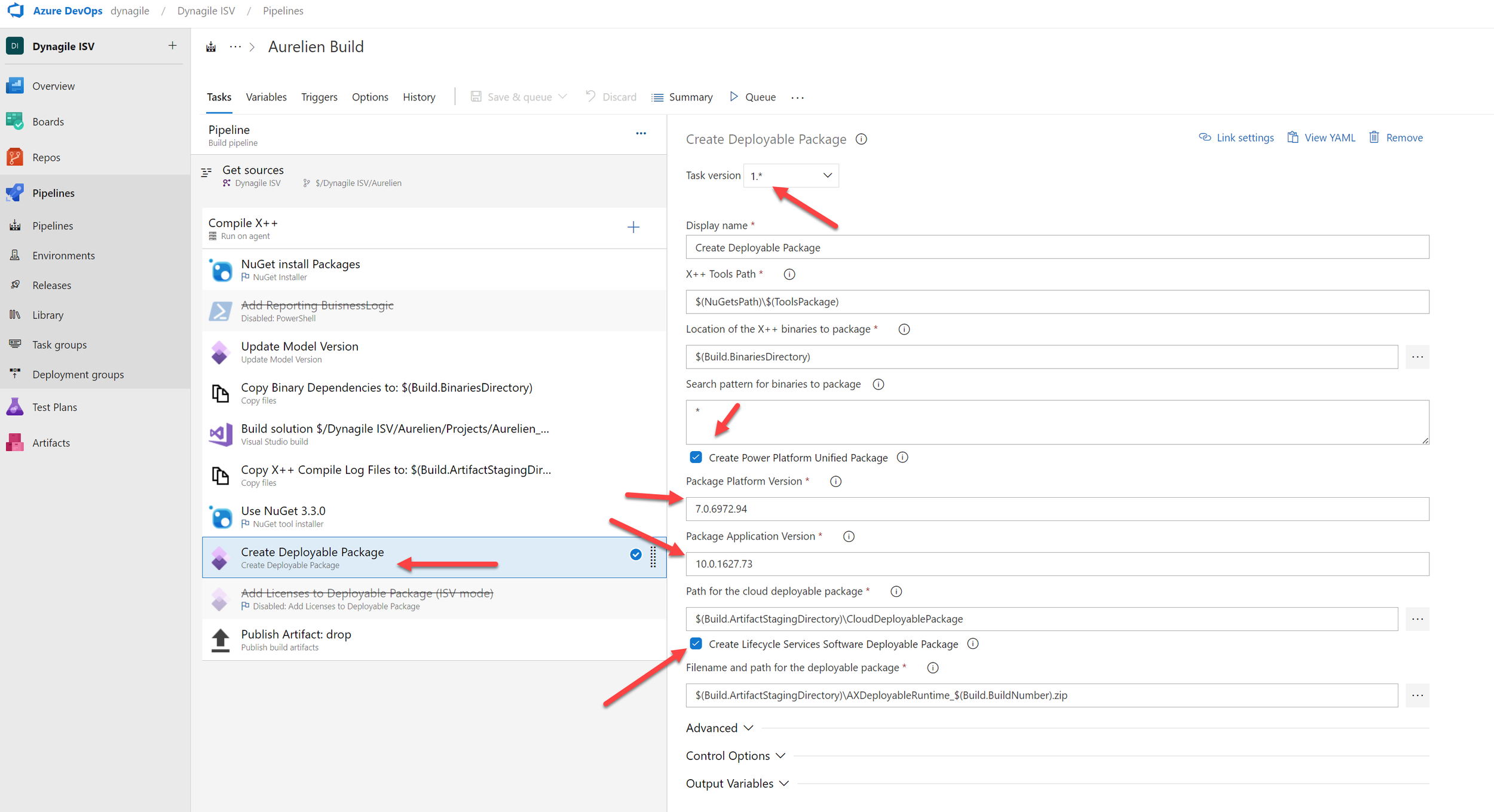Viewport: 1494px width, 812px height.
Task: Switch to the Variables tab
Action: pos(266,97)
